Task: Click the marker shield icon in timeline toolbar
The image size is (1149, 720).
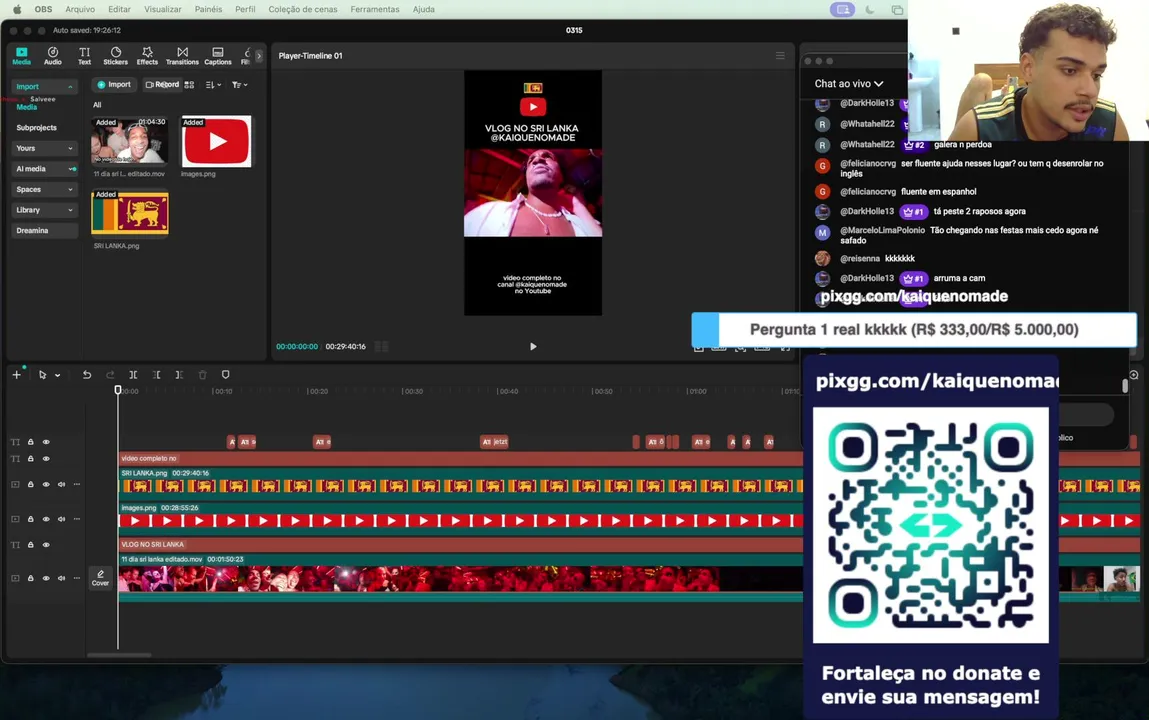Action: 226,374
